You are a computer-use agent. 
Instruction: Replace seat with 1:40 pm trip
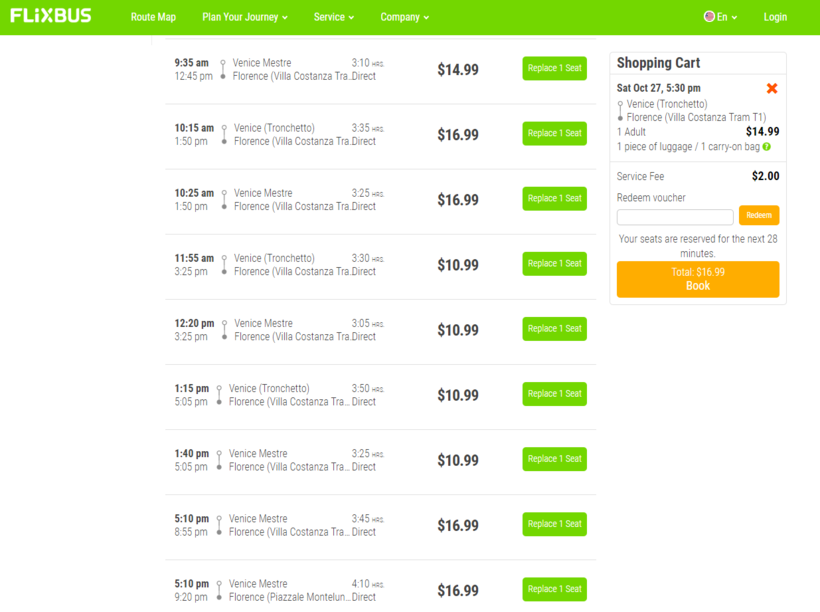[x=554, y=459]
